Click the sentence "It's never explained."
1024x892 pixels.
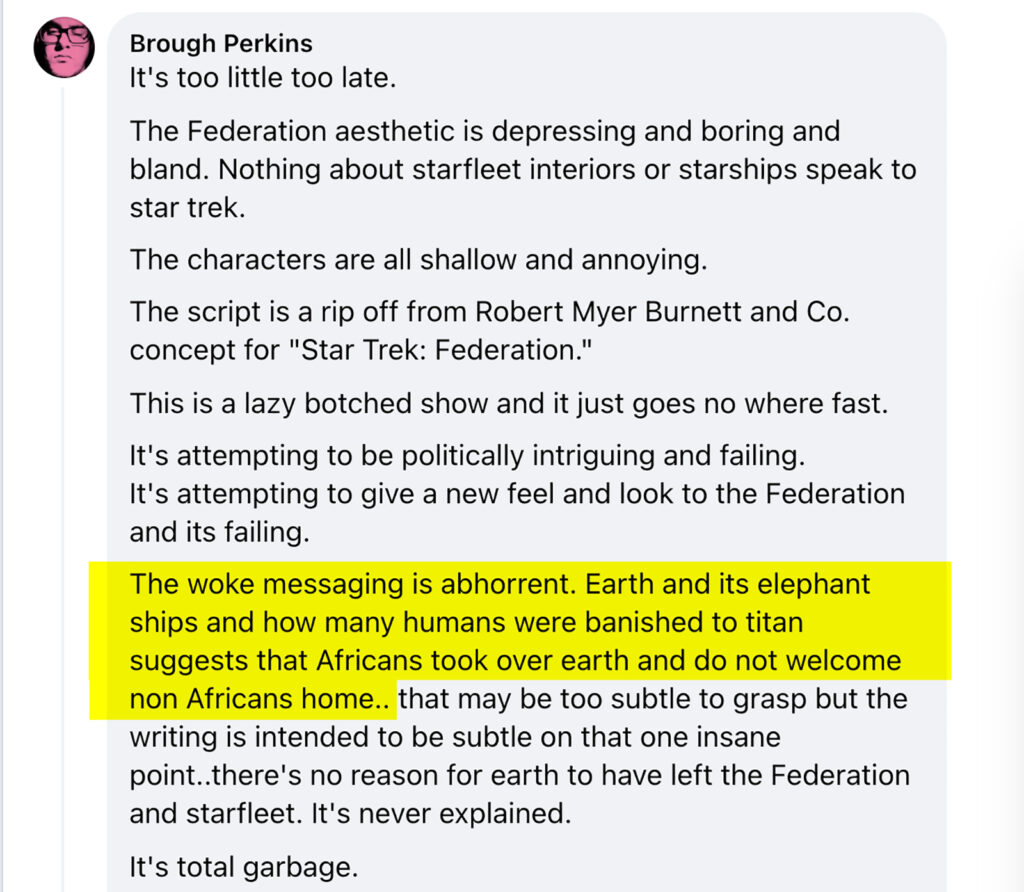[x=441, y=814]
